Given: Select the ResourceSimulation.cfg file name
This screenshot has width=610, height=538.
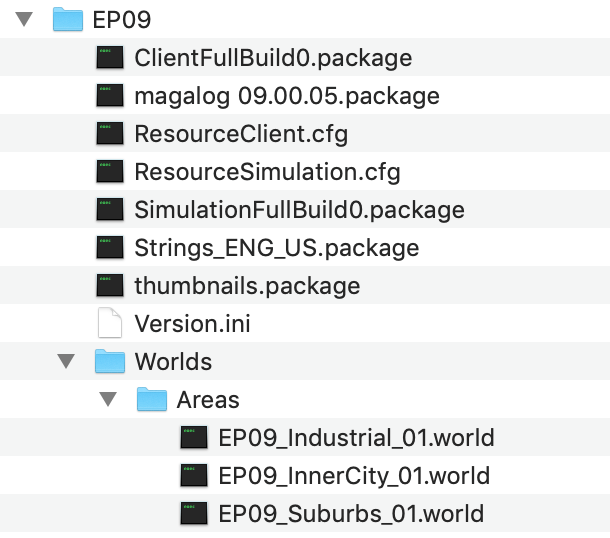Looking at the screenshot, I should (x=267, y=172).
